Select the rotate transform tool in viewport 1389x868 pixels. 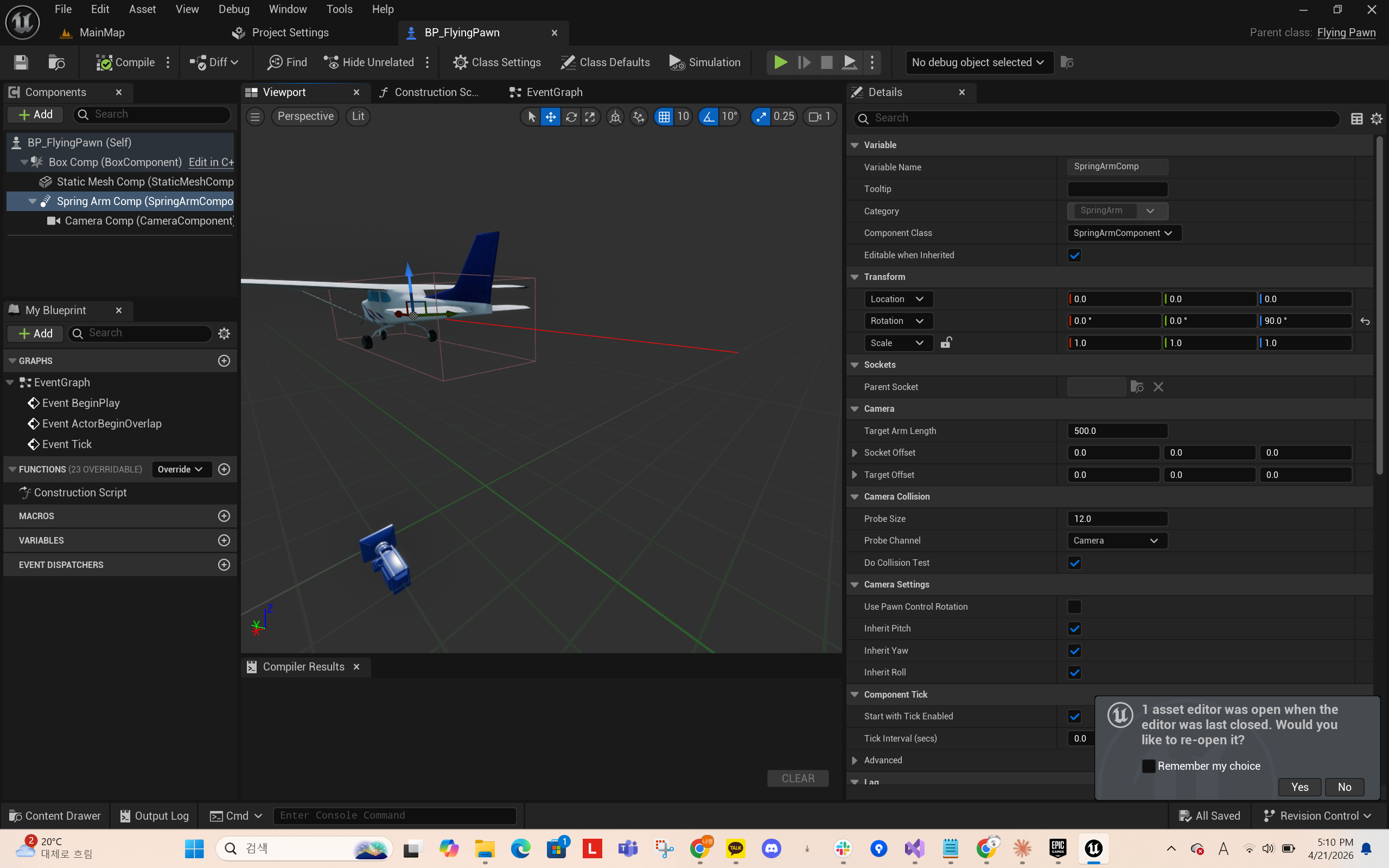(x=571, y=117)
